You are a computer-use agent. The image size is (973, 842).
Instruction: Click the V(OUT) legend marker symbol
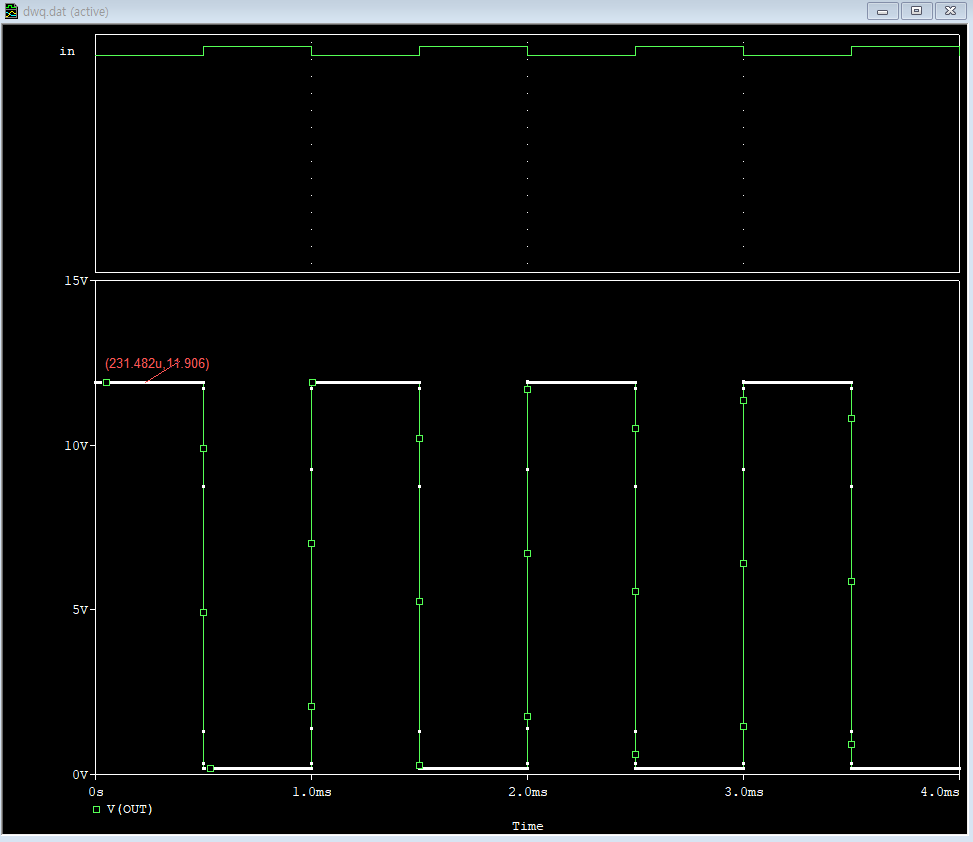(x=96, y=809)
